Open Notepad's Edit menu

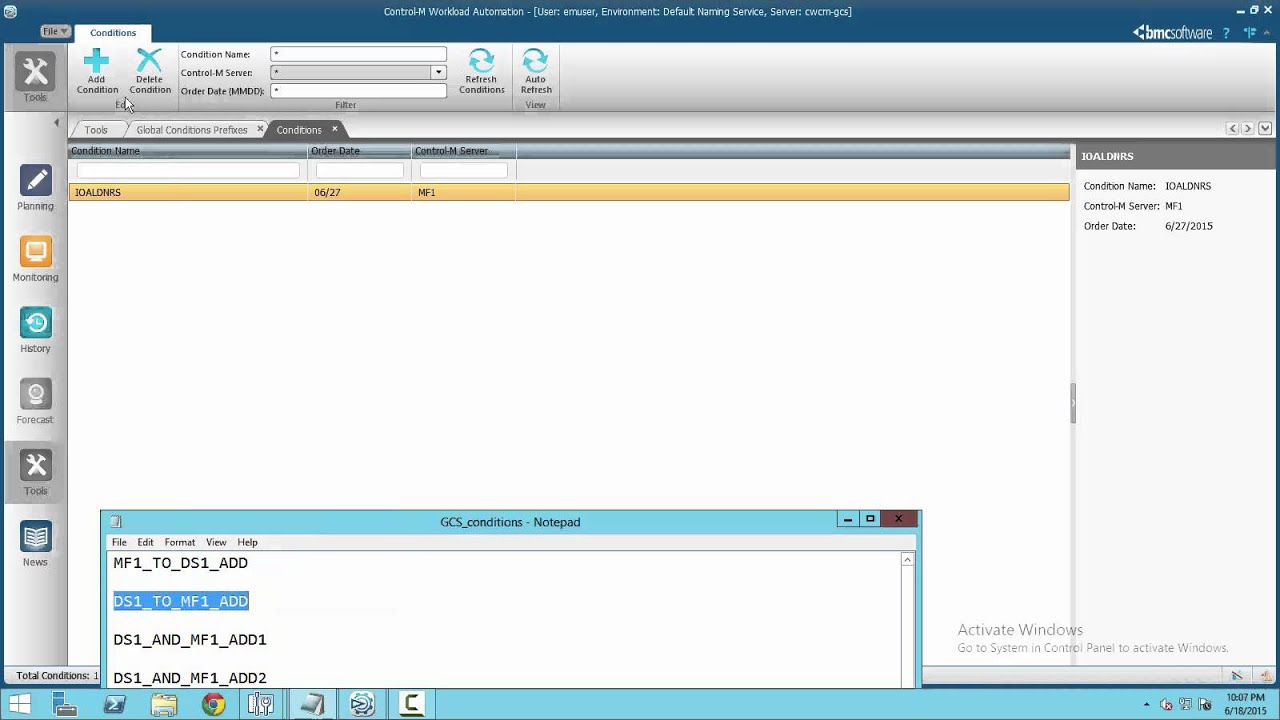pyautogui.click(x=145, y=542)
